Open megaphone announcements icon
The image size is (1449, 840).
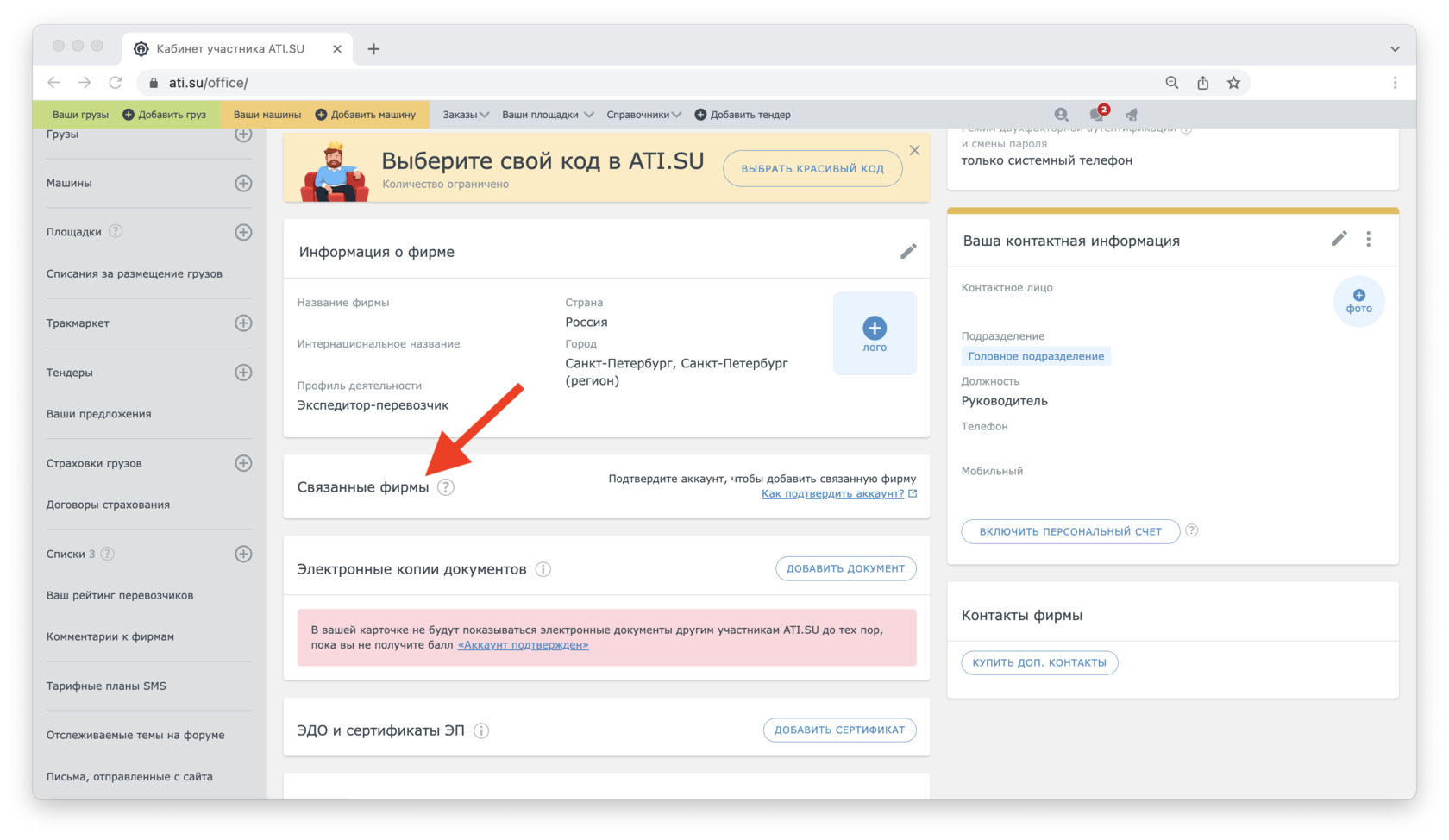pyautogui.click(x=1132, y=114)
